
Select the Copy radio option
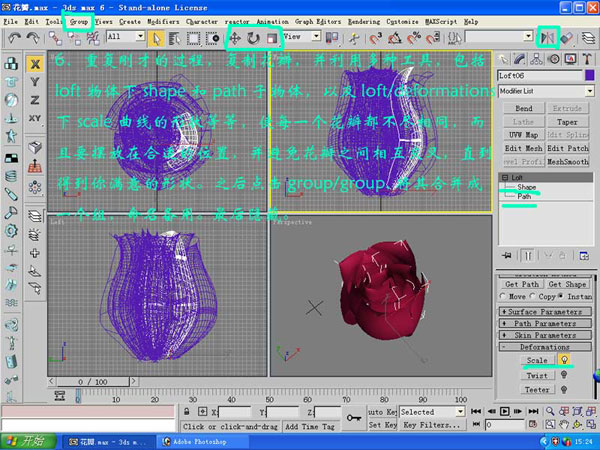[532, 296]
